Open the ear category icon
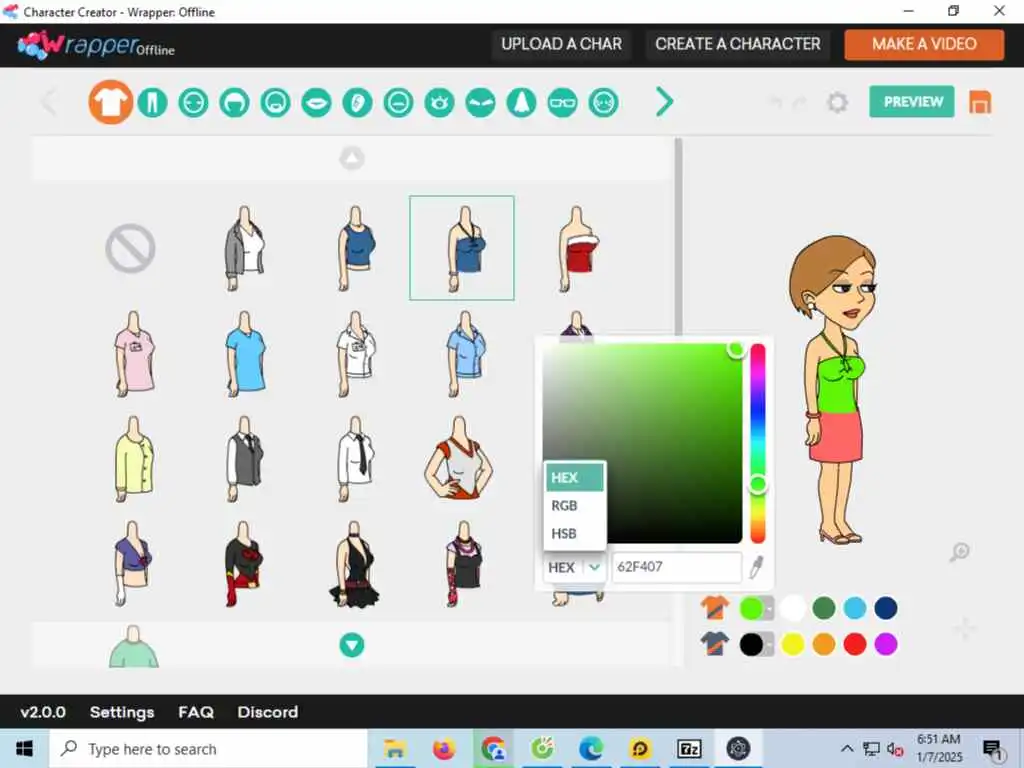 [x=357, y=103]
